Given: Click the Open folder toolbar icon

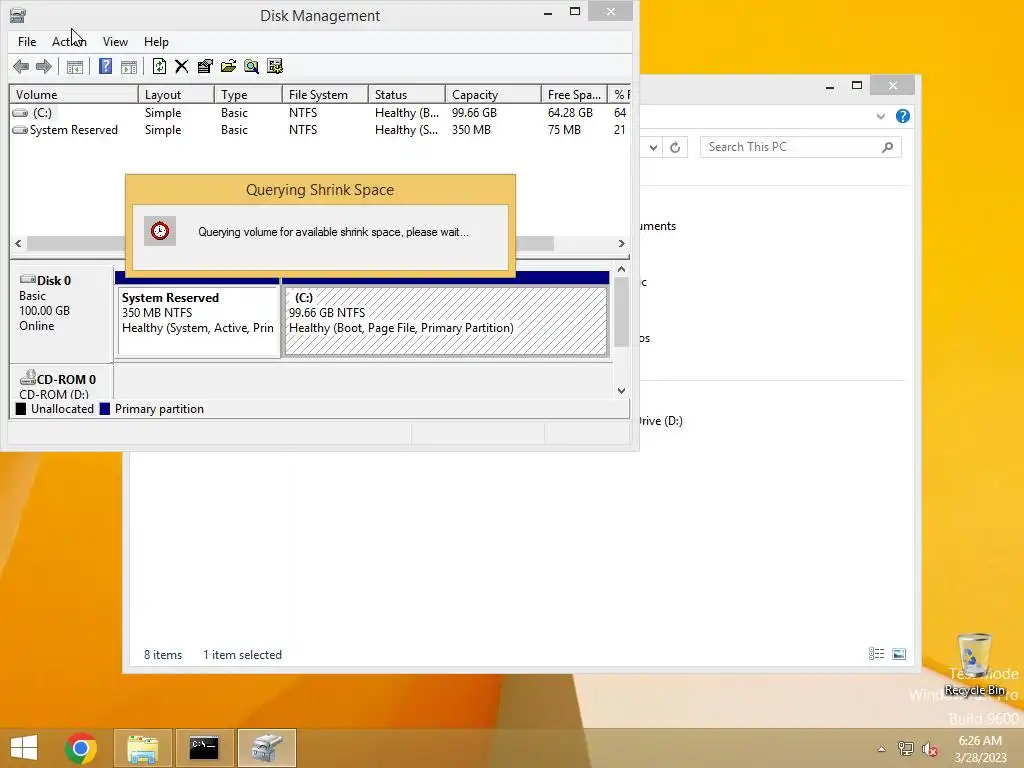Looking at the screenshot, I should pyautogui.click(x=229, y=66).
